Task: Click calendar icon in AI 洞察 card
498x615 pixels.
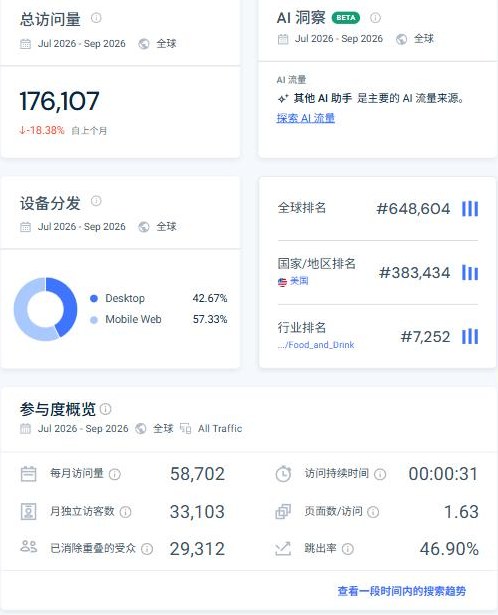Action: (x=283, y=39)
